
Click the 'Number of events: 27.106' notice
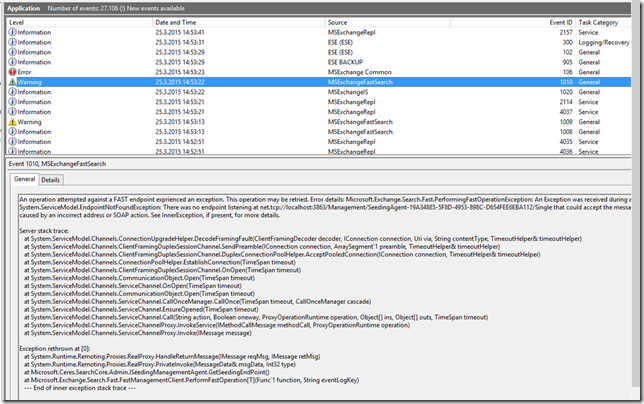point(83,8)
